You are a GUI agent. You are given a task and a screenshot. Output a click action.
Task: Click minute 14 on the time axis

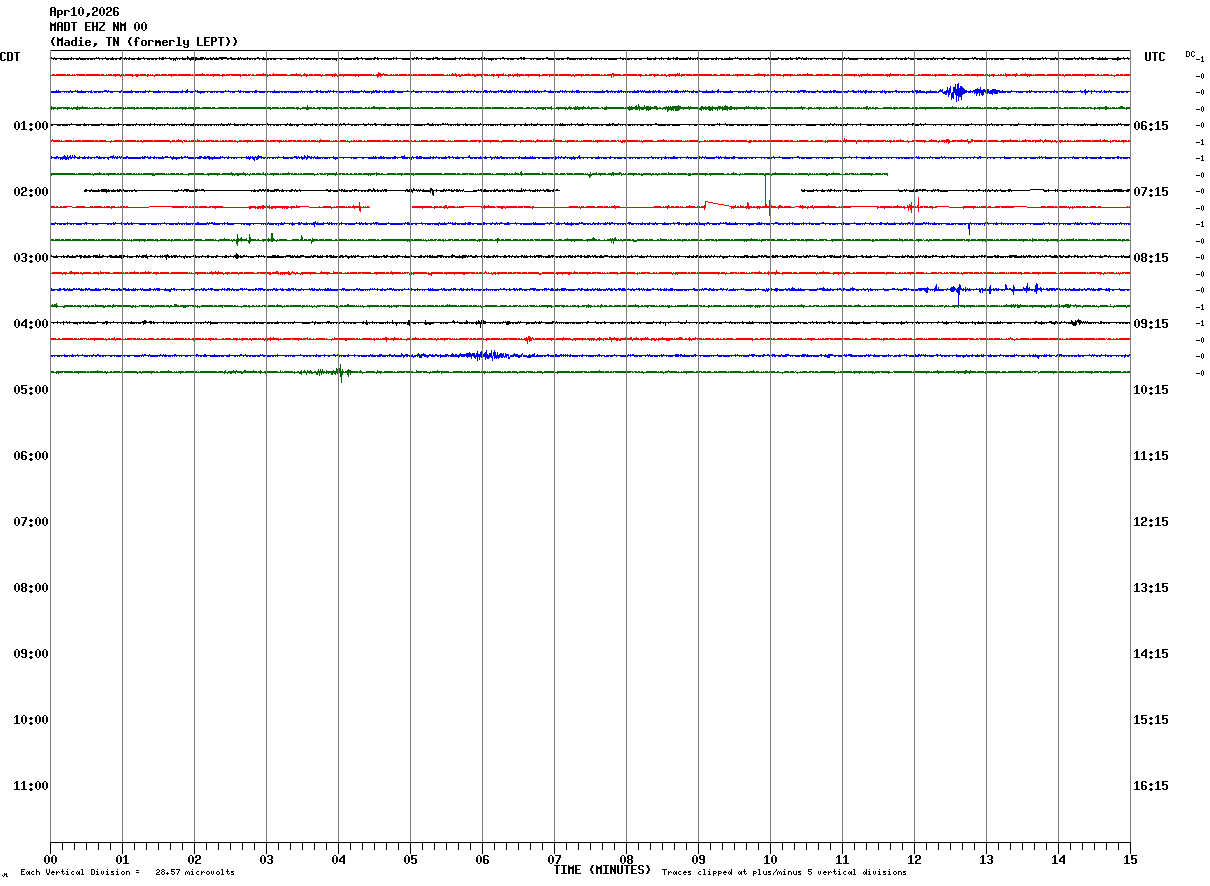click(x=1058, y=859)
